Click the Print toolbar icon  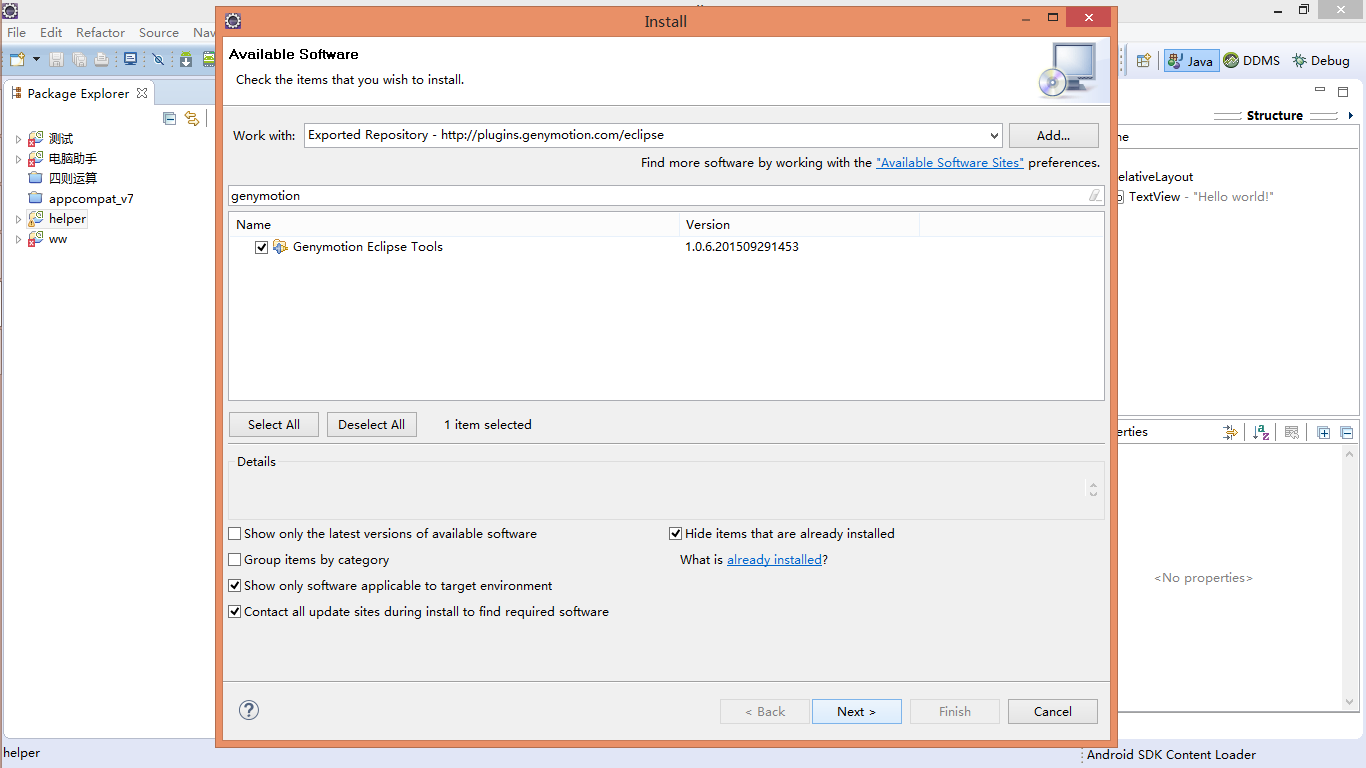(x=101, y=60)
